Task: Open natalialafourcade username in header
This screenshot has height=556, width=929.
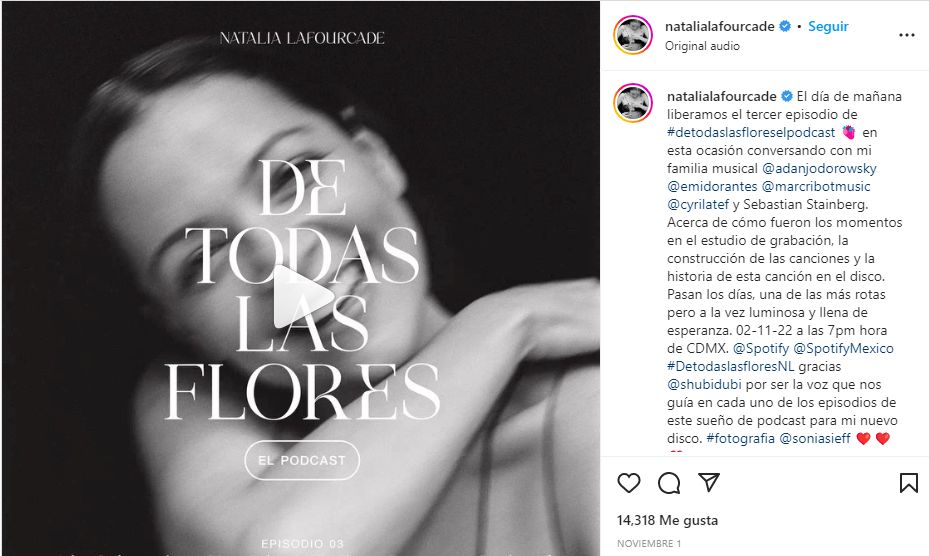Action: (x=719, y=26)
